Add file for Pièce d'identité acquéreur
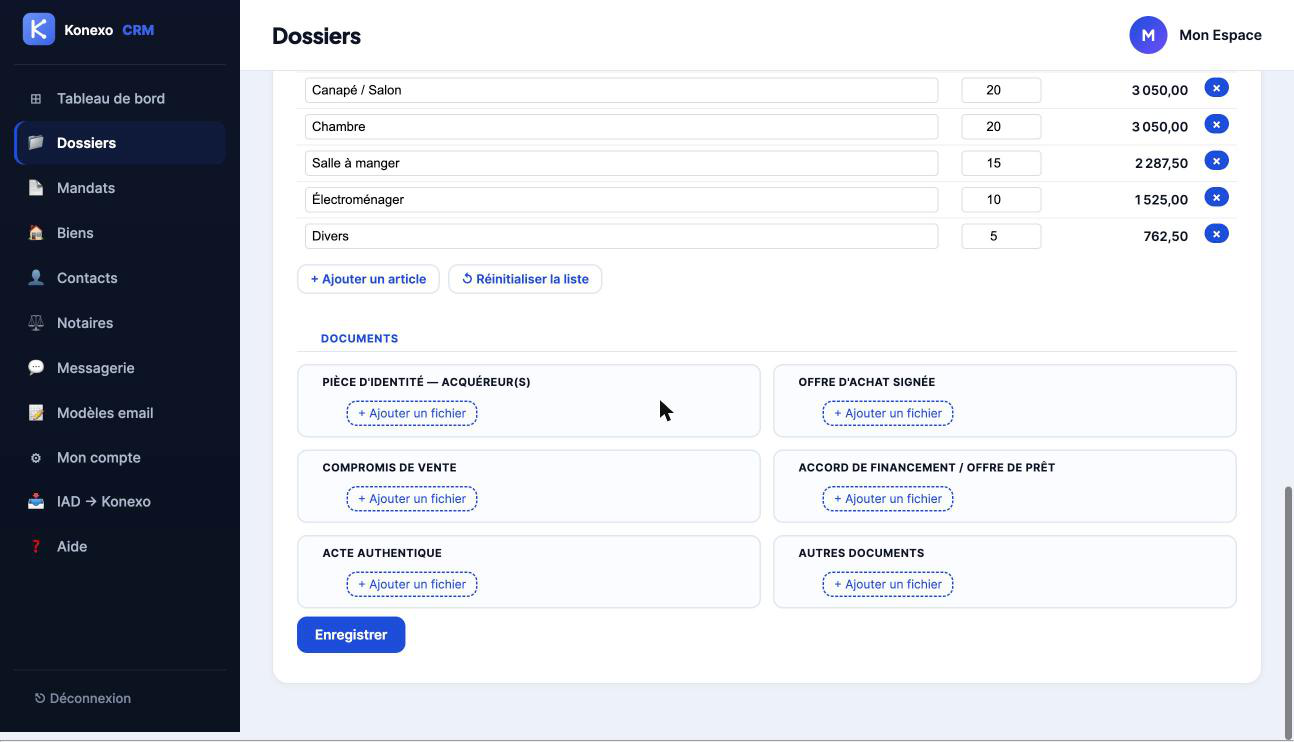 412,413
